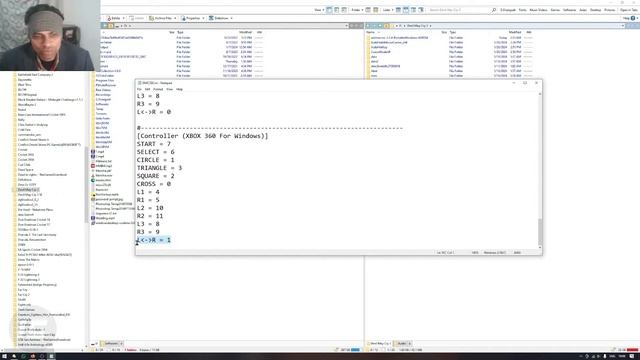Open the Pictures favorite link
The image size is (640, 360).
(x=609, y=10)
